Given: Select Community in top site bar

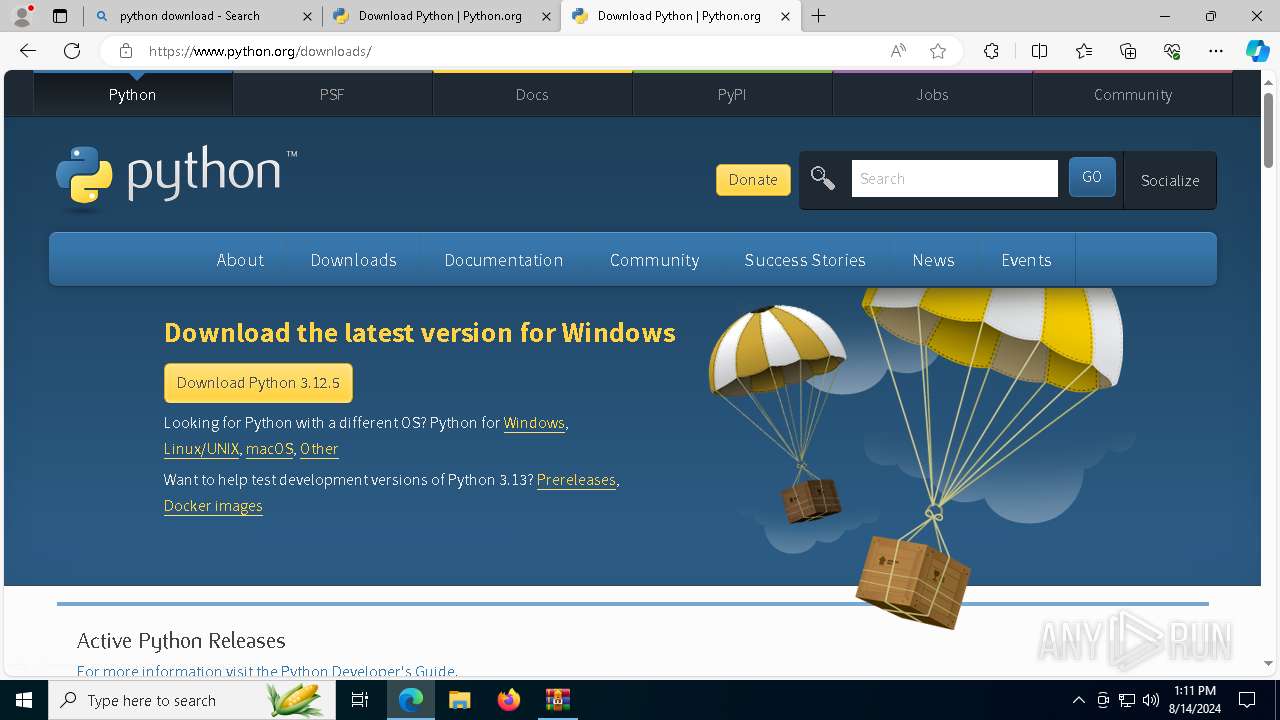Looking at the screenshot, I should [x=1132, y=94].
